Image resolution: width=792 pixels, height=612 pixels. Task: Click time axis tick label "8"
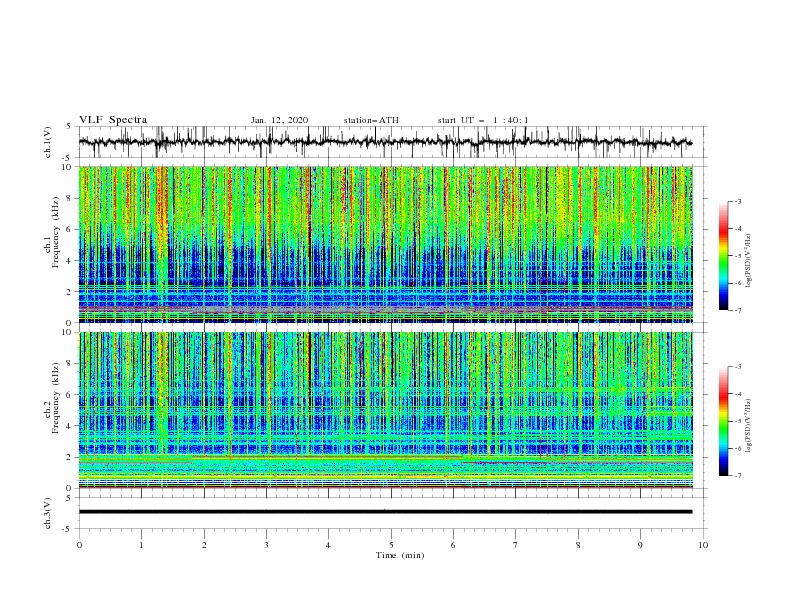coord(578,545)
